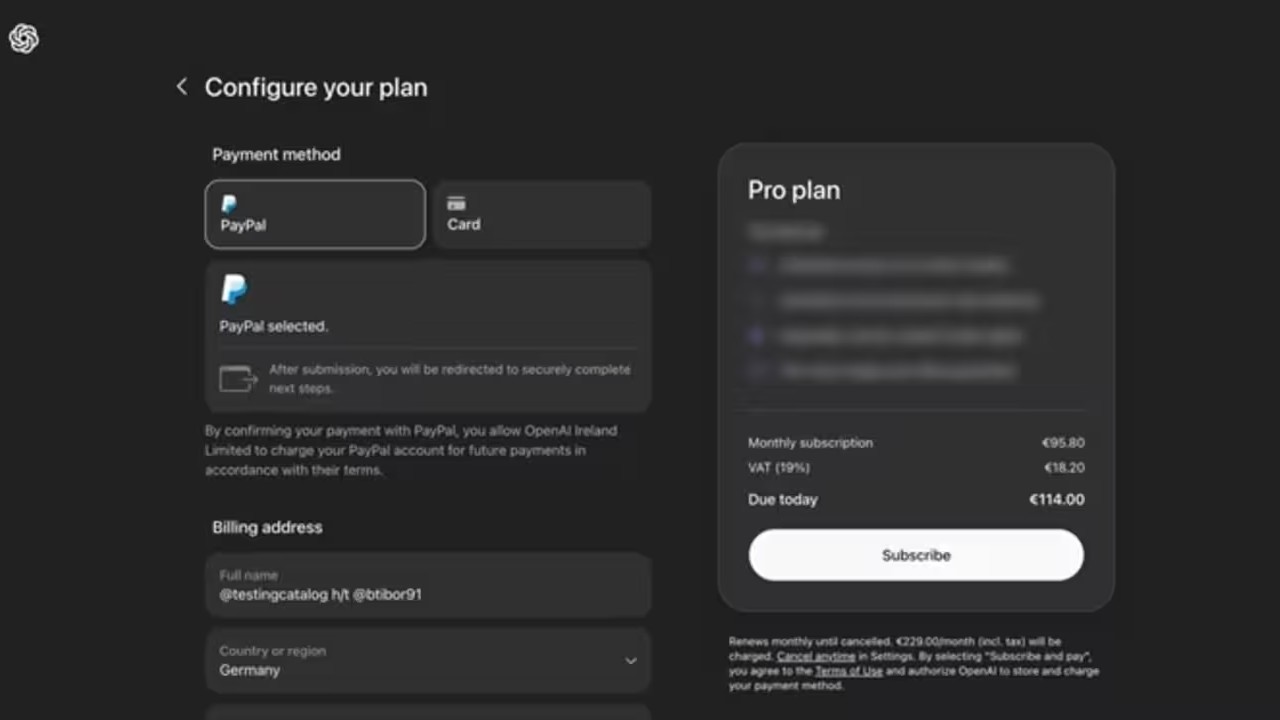Click the OpenAI logo in the corner

pyautogui.click(x=23, y=39)
